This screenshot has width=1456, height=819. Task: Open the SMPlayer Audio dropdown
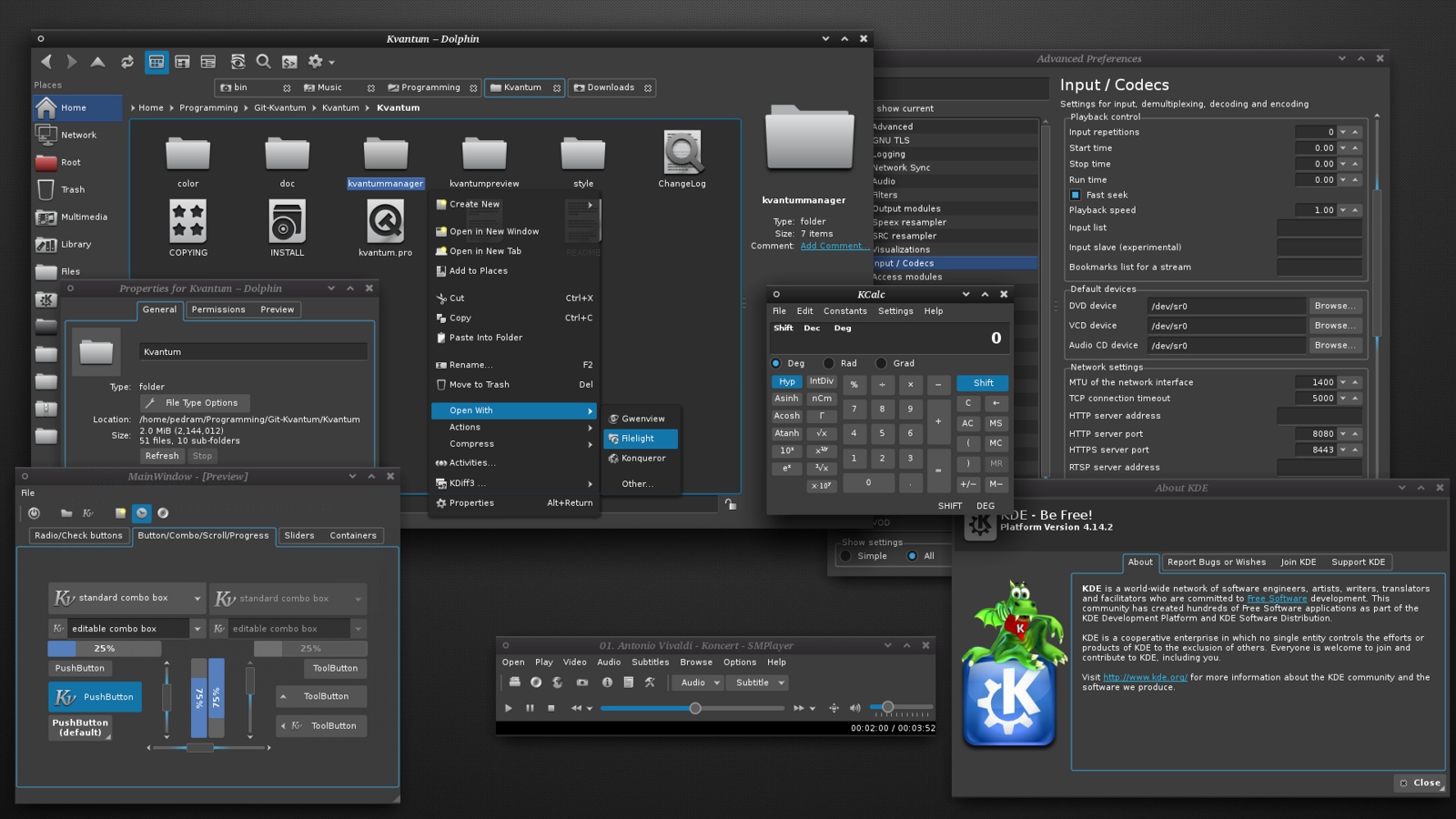[698, 682]
